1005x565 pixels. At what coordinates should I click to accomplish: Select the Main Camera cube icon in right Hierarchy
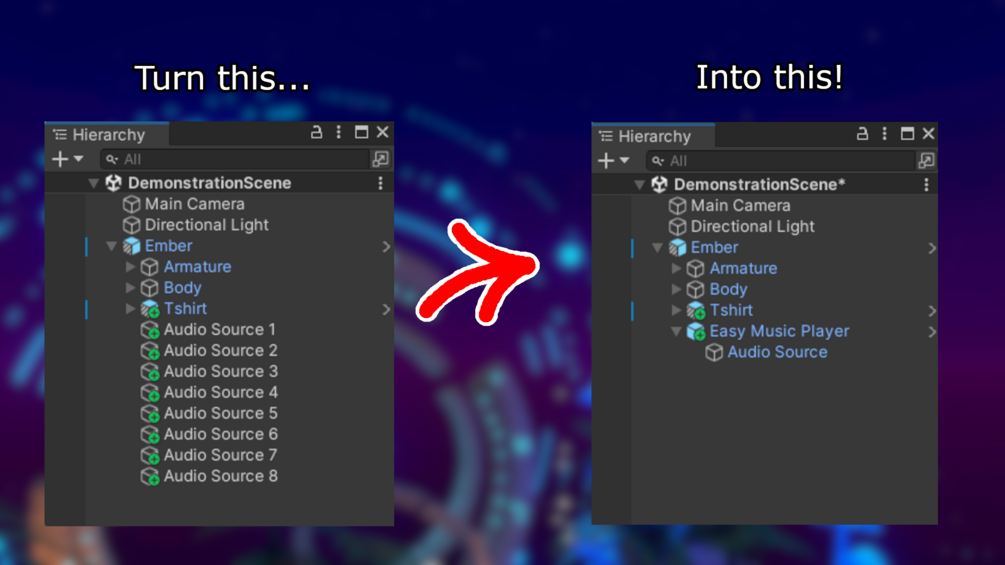677,206
